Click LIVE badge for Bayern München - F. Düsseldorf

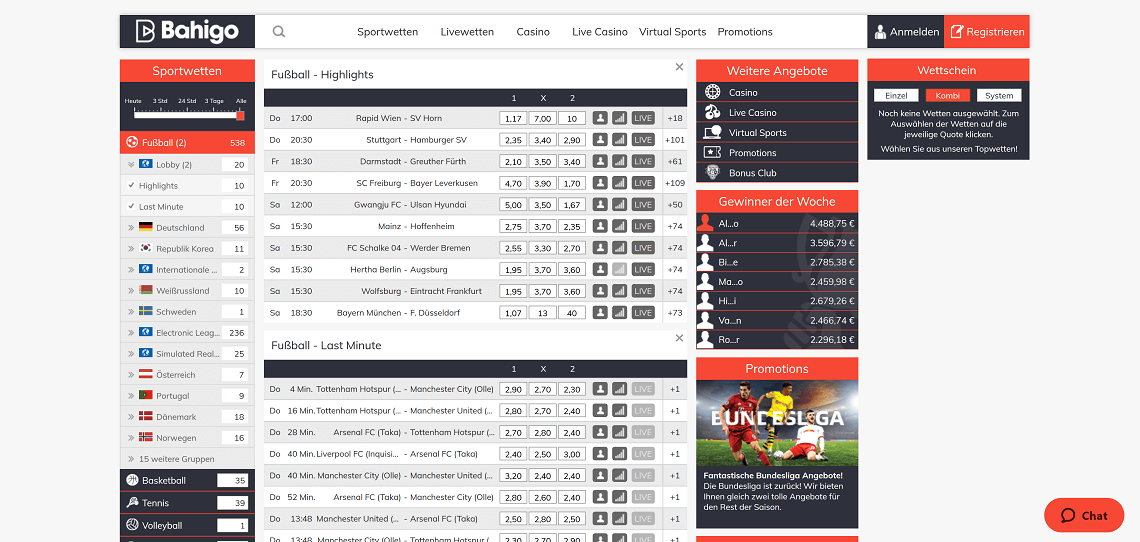coord(643,313)
